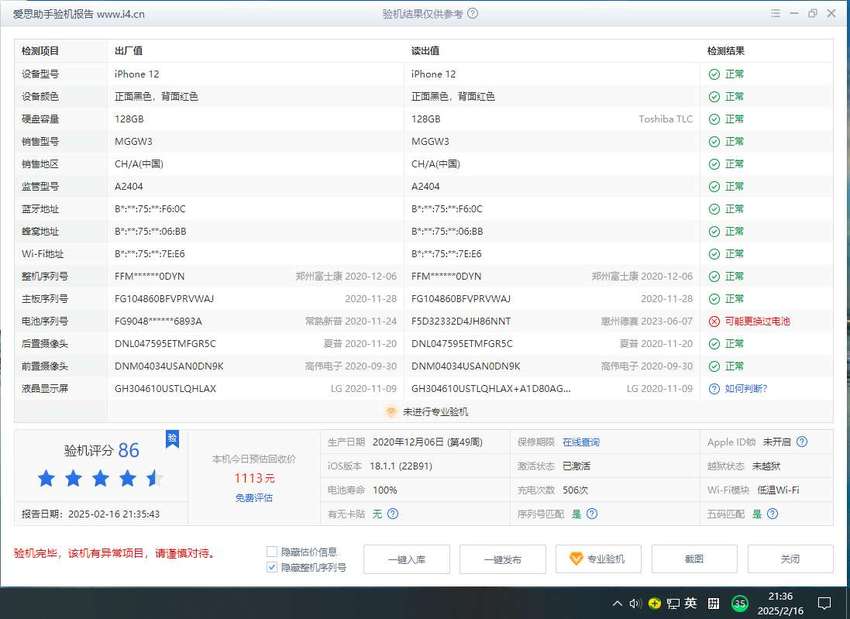Click the 如何判断? link
Screen dimensions: 850x619
tap(746, 389)
